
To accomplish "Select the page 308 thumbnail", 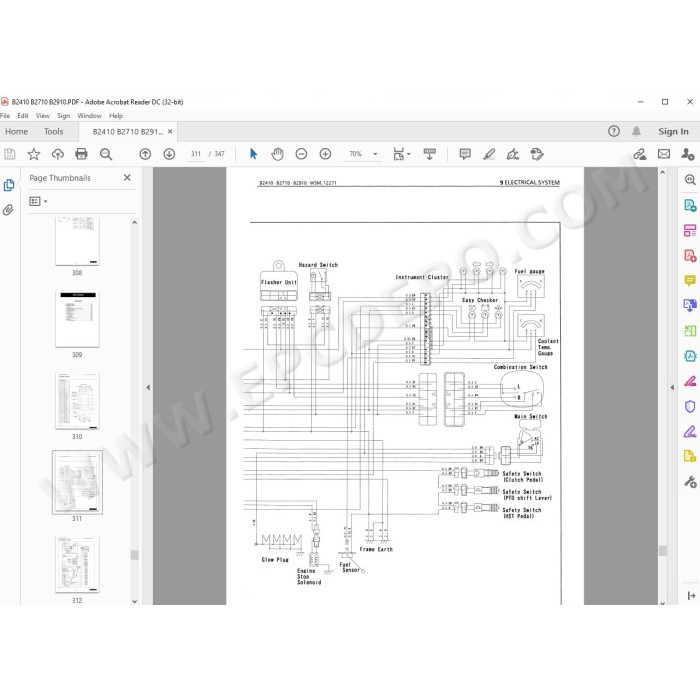I will [x=77, y=241].
